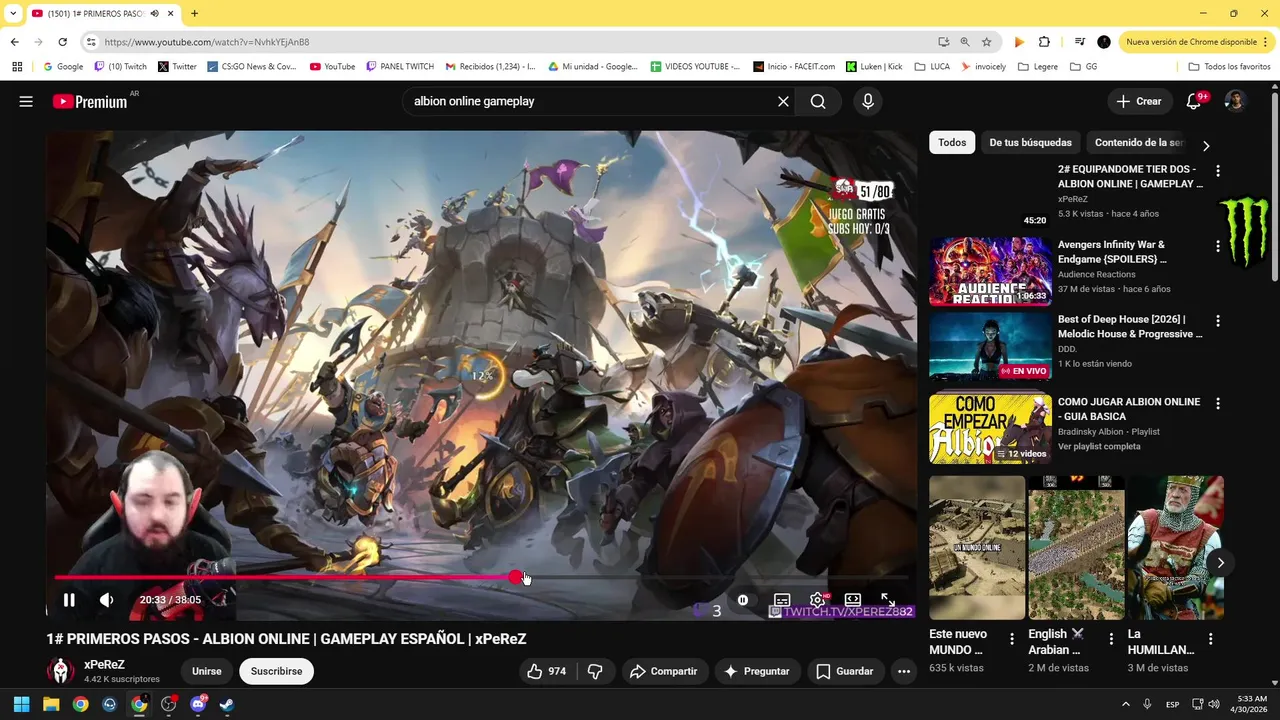This screenshot has height=720, width=1280.
Task: Click the red video progress bar scrubber
Action: tap(515, 577)
